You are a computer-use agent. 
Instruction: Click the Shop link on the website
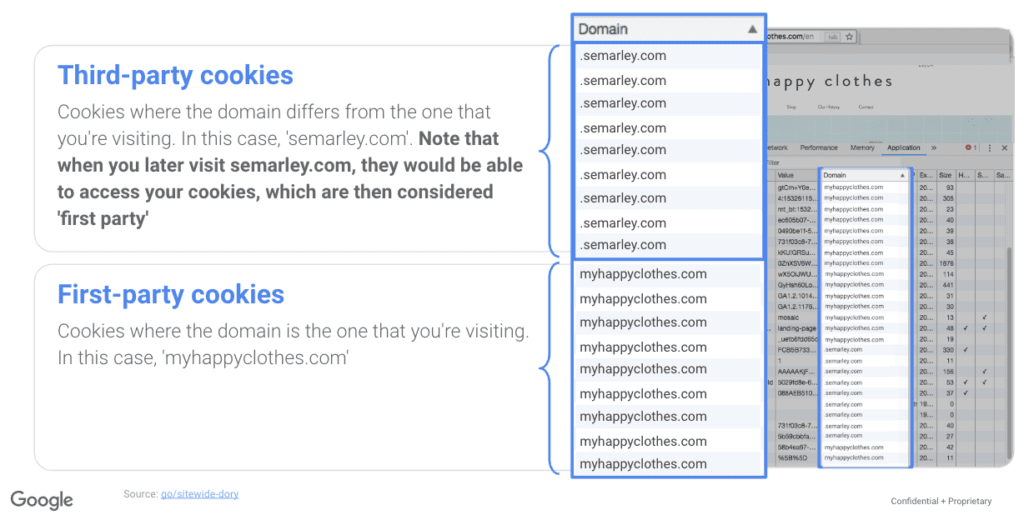coord(791,107)
